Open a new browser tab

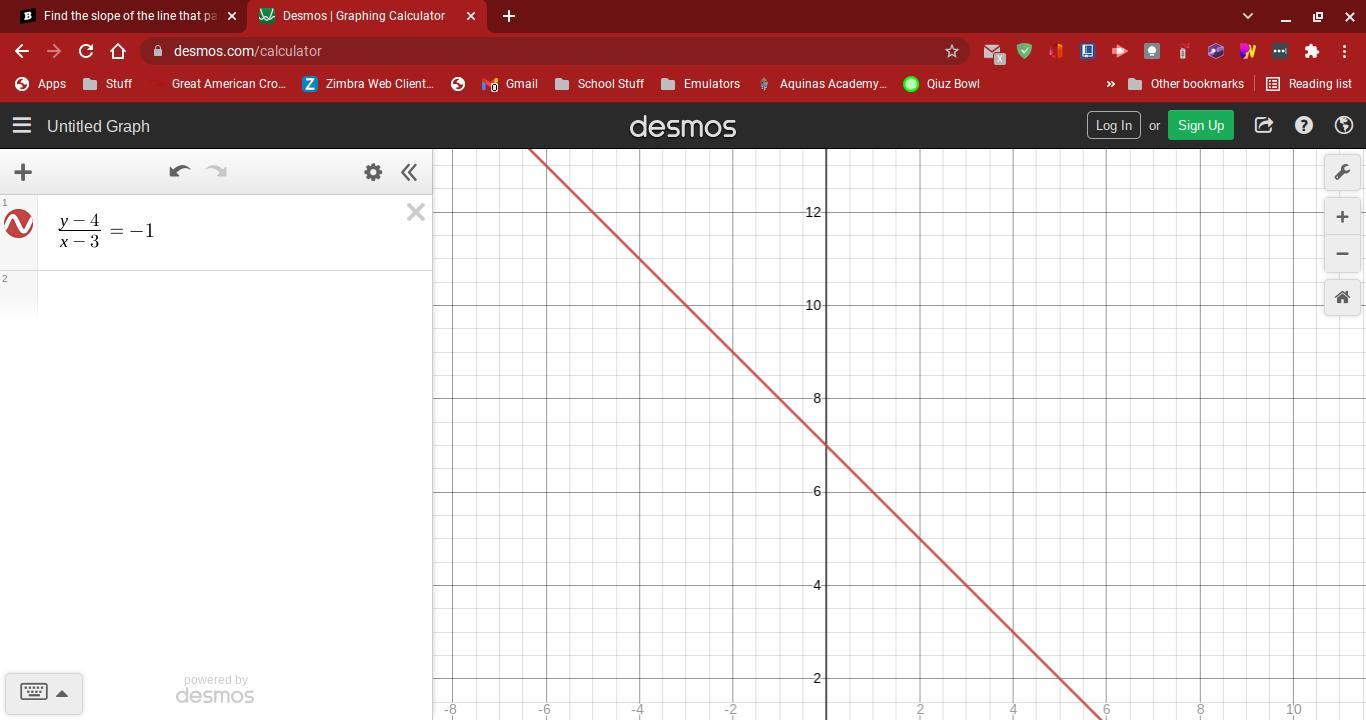(x=508, y=16)
